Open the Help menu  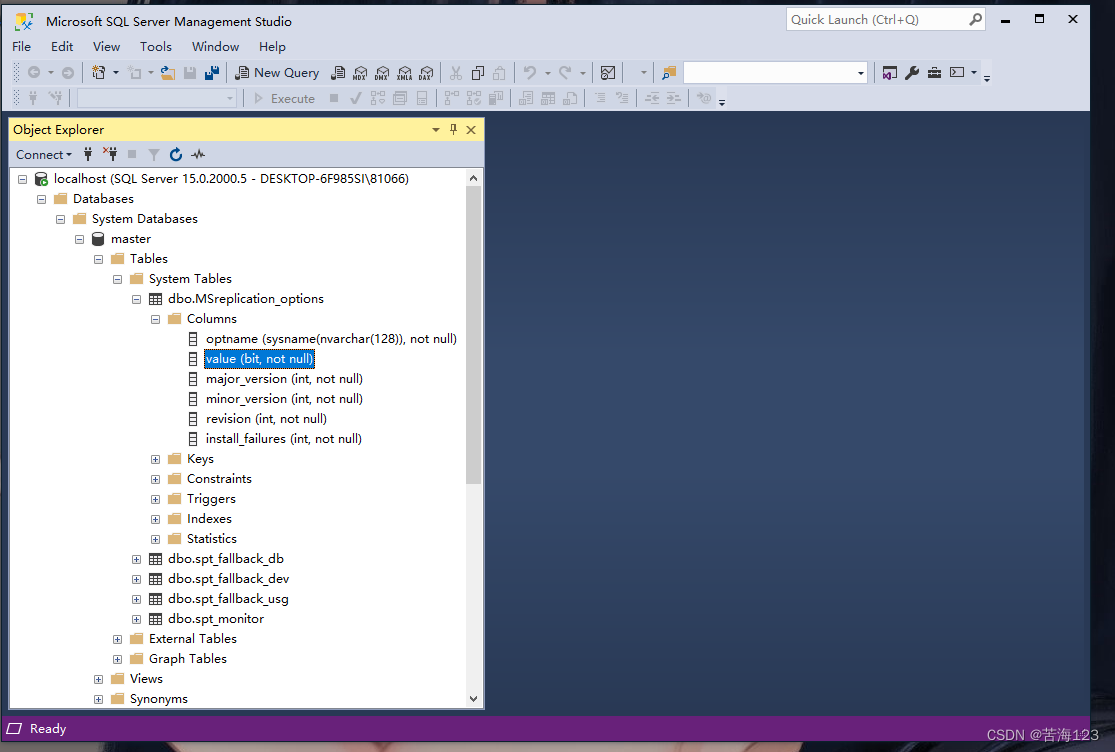point(272,46)
